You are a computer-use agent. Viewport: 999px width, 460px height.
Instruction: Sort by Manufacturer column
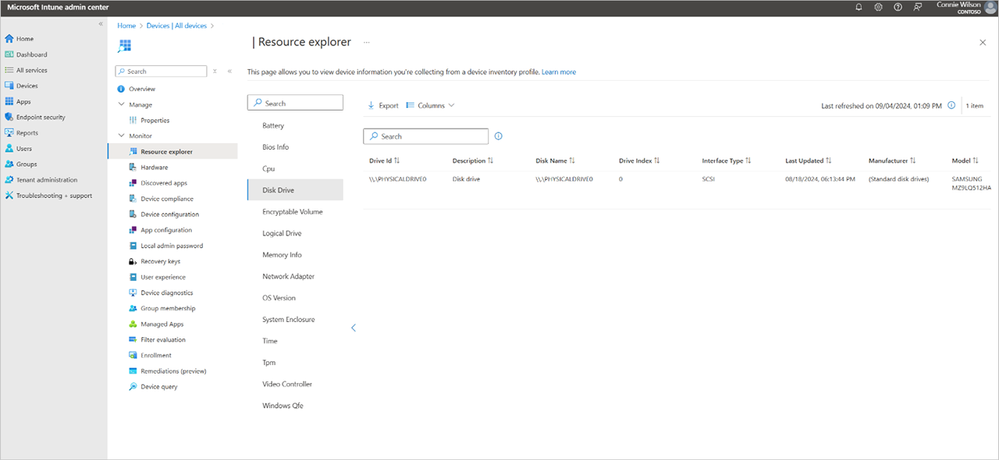click(892, 161)
